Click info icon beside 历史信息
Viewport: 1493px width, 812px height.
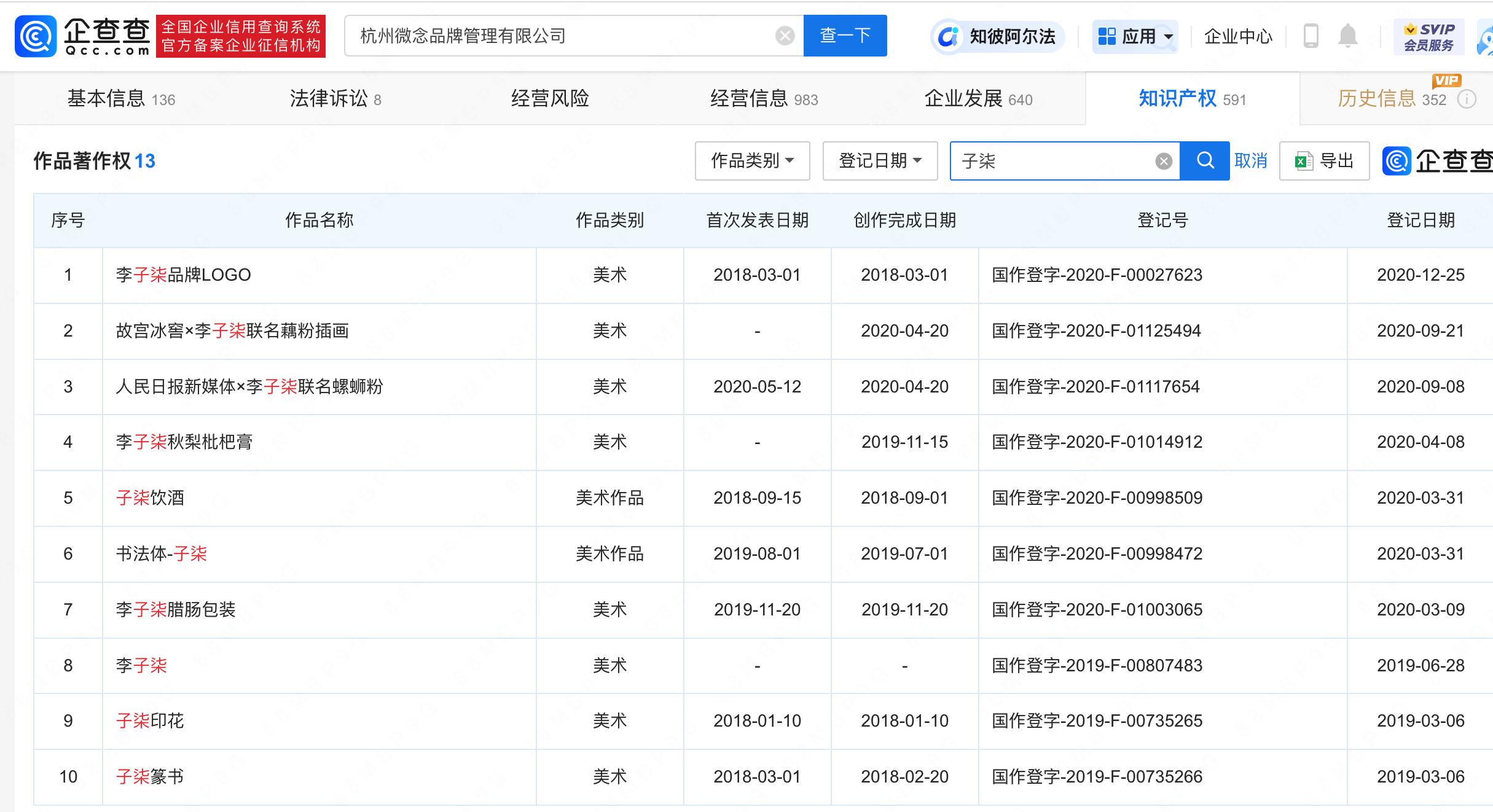pos(1467,99)
